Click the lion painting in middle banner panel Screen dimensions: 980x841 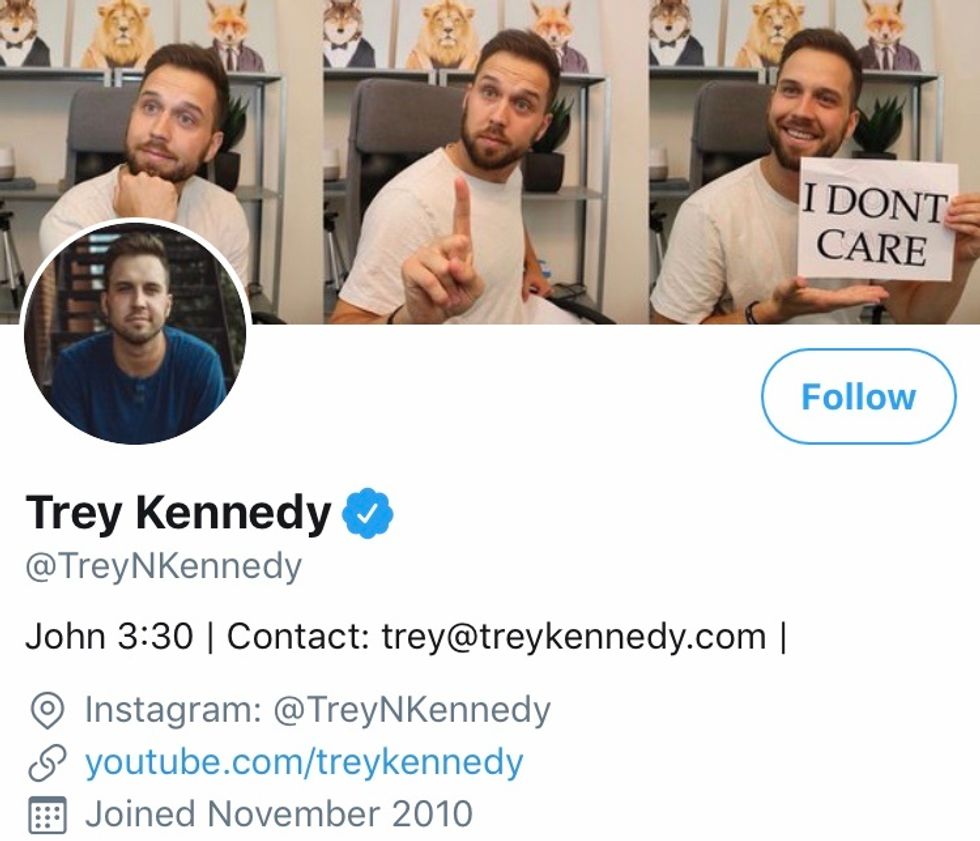tap(440, 35)
